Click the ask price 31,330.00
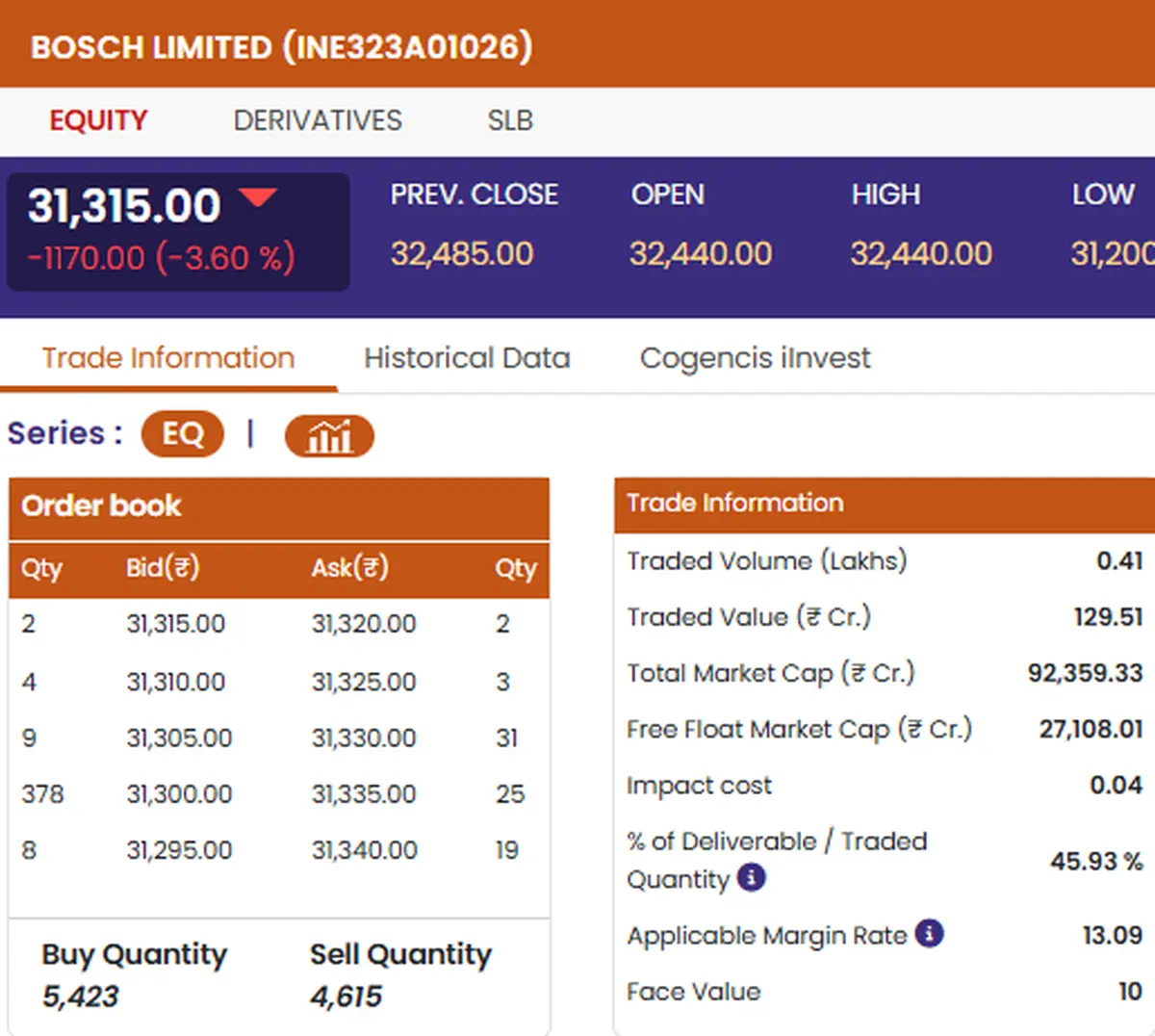This screenshot has height=1036, width=1155. click(x=364, y=738)
